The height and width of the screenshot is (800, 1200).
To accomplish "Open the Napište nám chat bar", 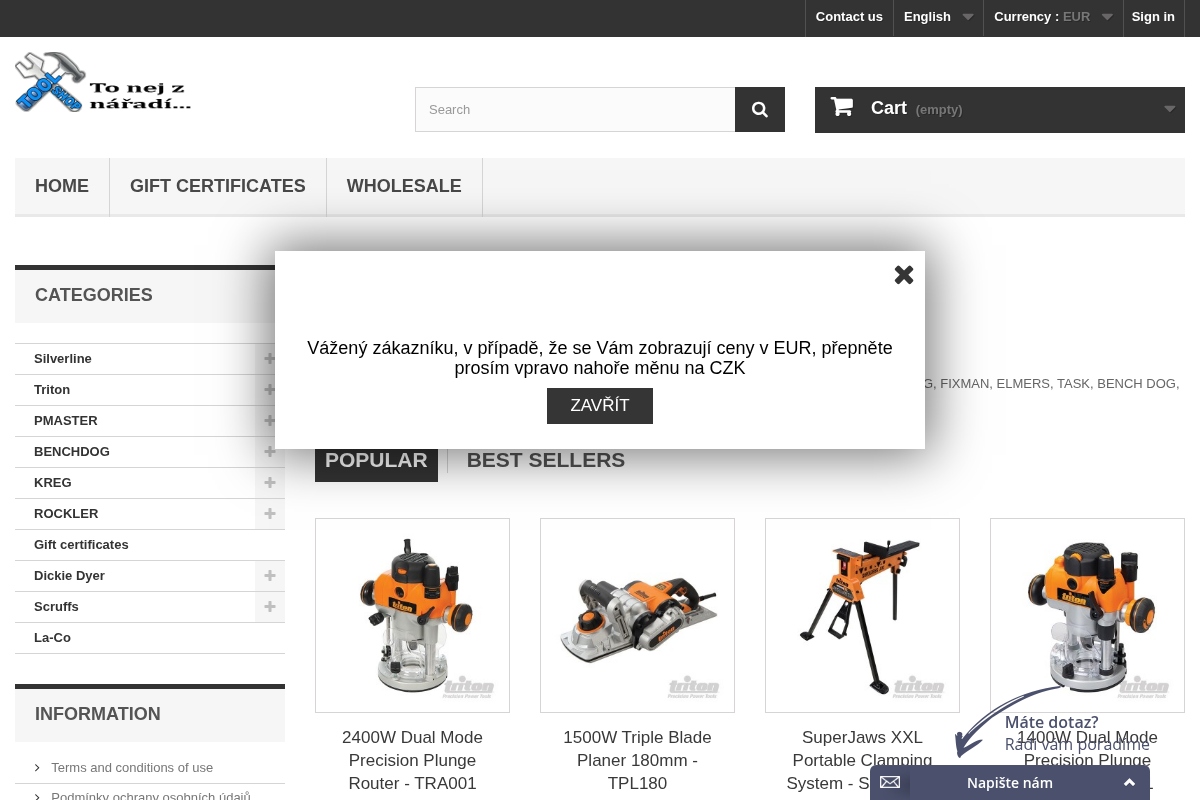I will pyautogui.click(x=1010, y=783).
